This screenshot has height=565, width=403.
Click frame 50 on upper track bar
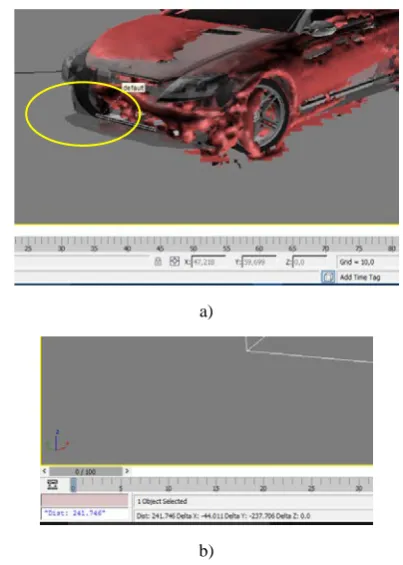(x=193, y=248)
